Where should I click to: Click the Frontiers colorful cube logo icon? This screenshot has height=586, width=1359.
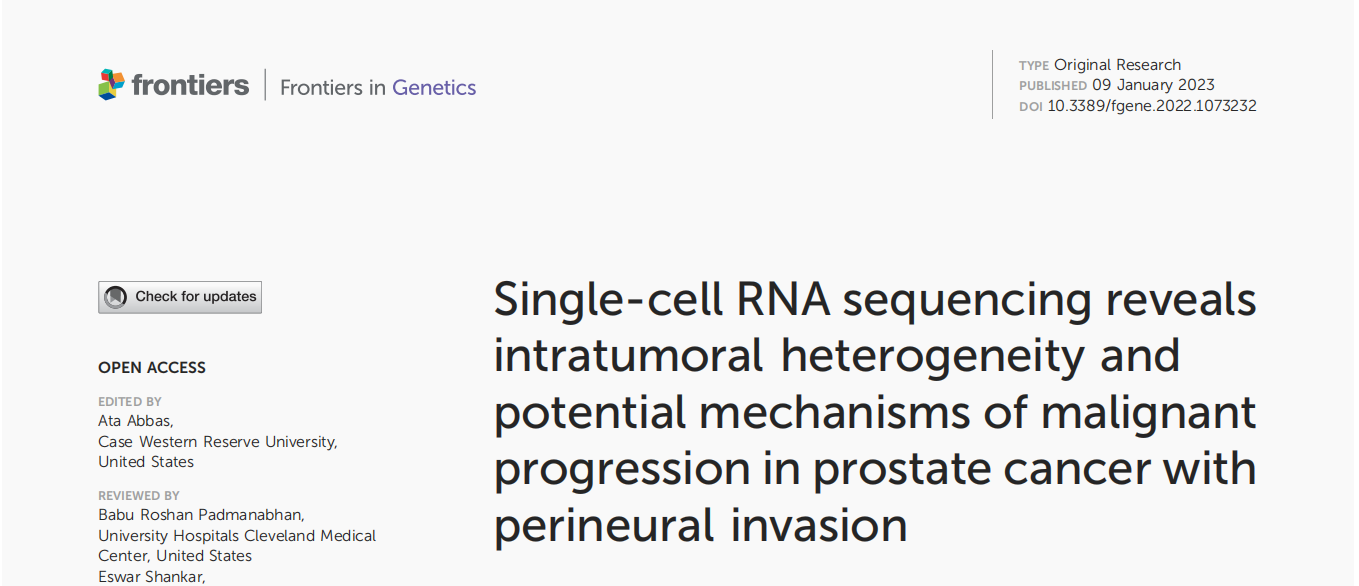click(112, 85)
